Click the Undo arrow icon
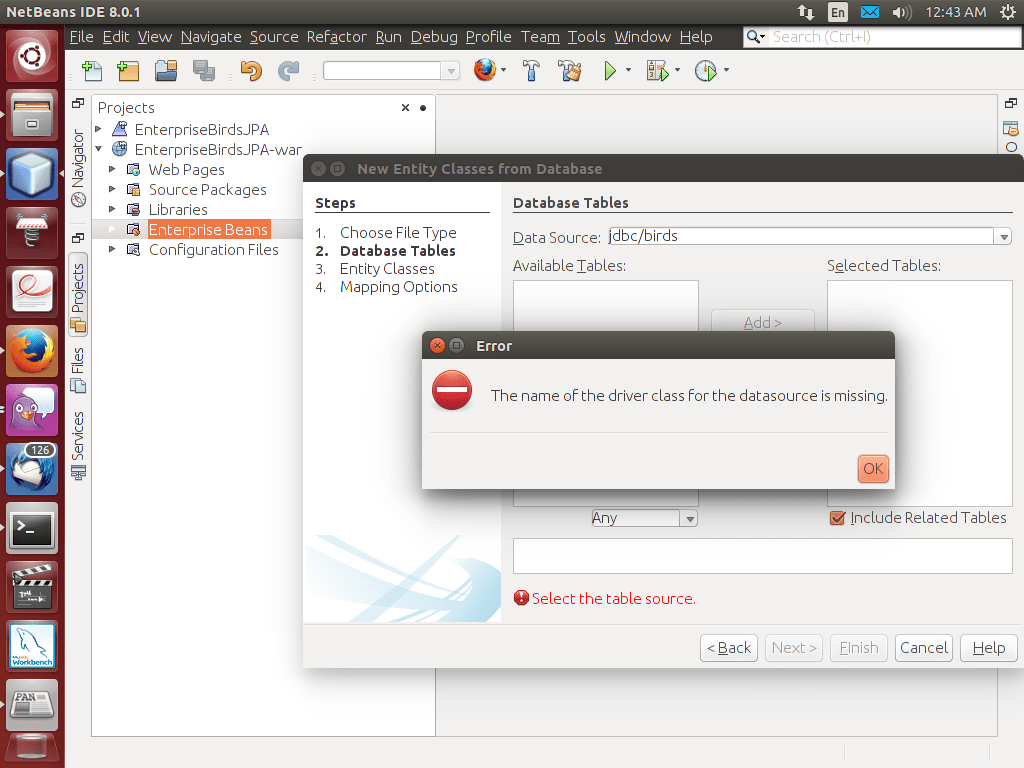The width and height of the screenshot is (1024, 768). click(x=251, y=71)
